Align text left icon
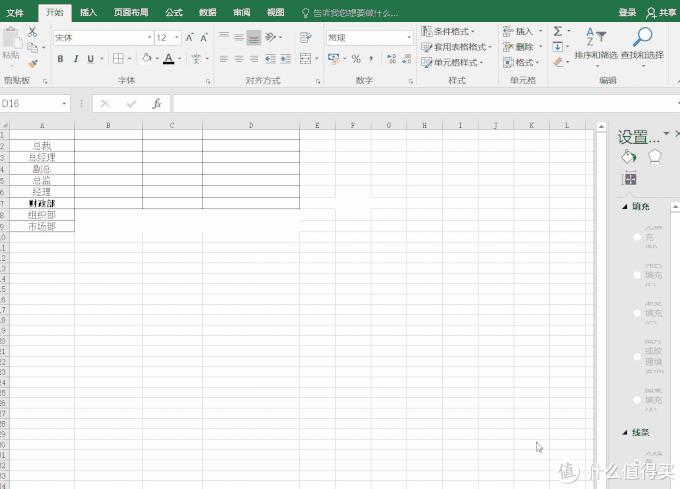The width and height of the screenshot is (680, 489). pyautogui.click(x=223, y=59)
